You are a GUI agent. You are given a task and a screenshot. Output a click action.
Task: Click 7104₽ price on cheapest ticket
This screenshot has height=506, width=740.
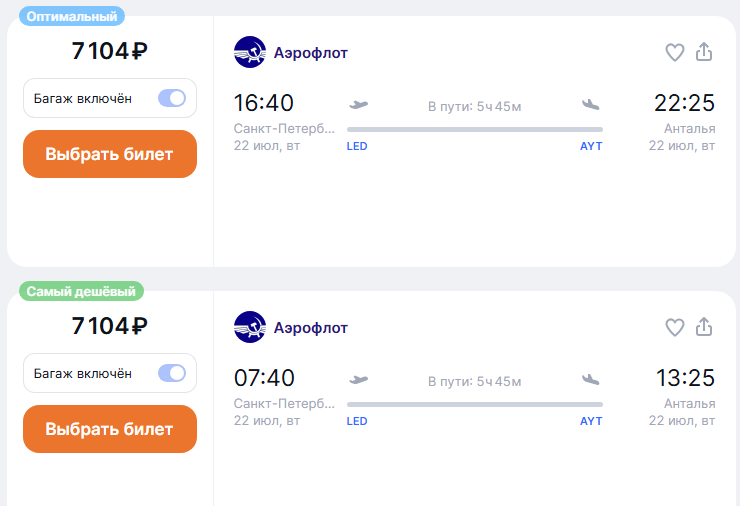click(x=109, y=326)
